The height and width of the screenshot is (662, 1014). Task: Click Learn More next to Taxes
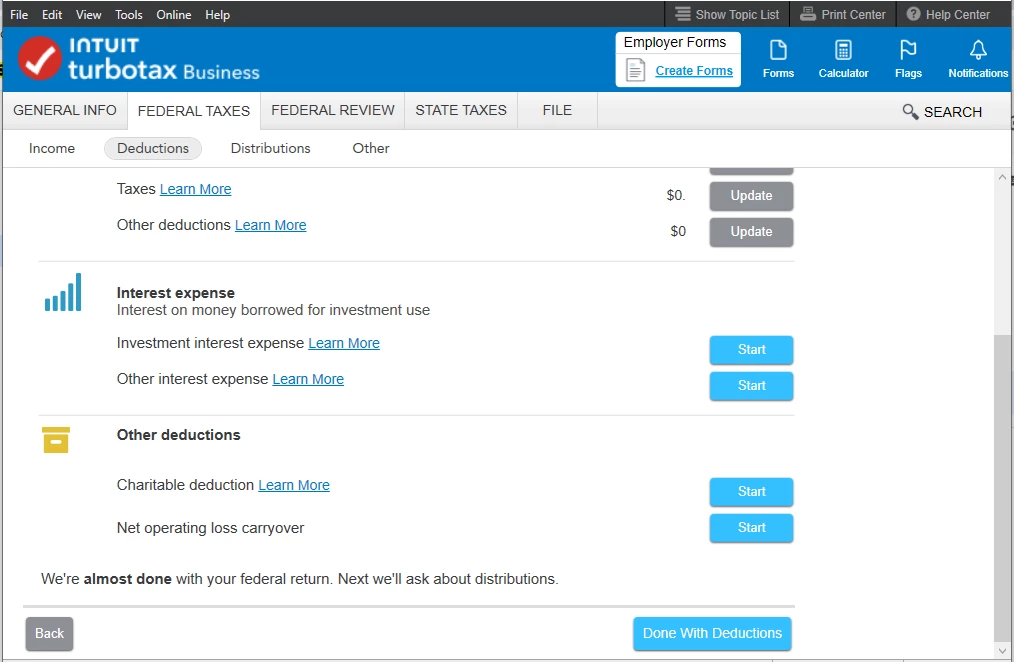coord(195,189)
